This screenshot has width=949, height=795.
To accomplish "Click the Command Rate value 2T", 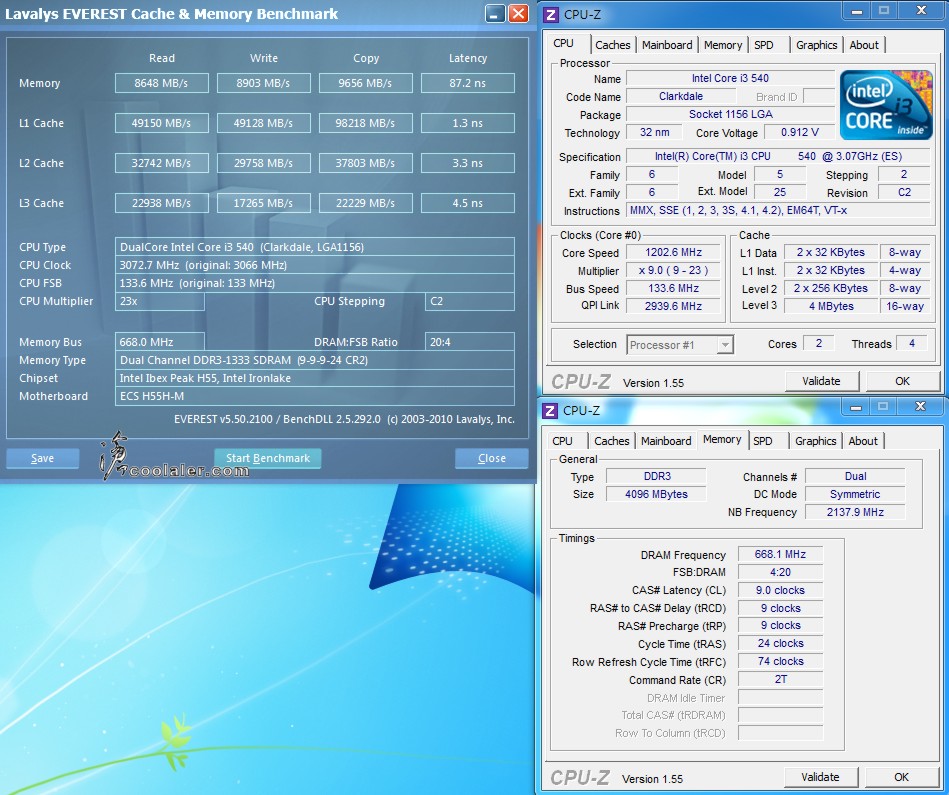I will pyautogui.click(x=780, y=679).
